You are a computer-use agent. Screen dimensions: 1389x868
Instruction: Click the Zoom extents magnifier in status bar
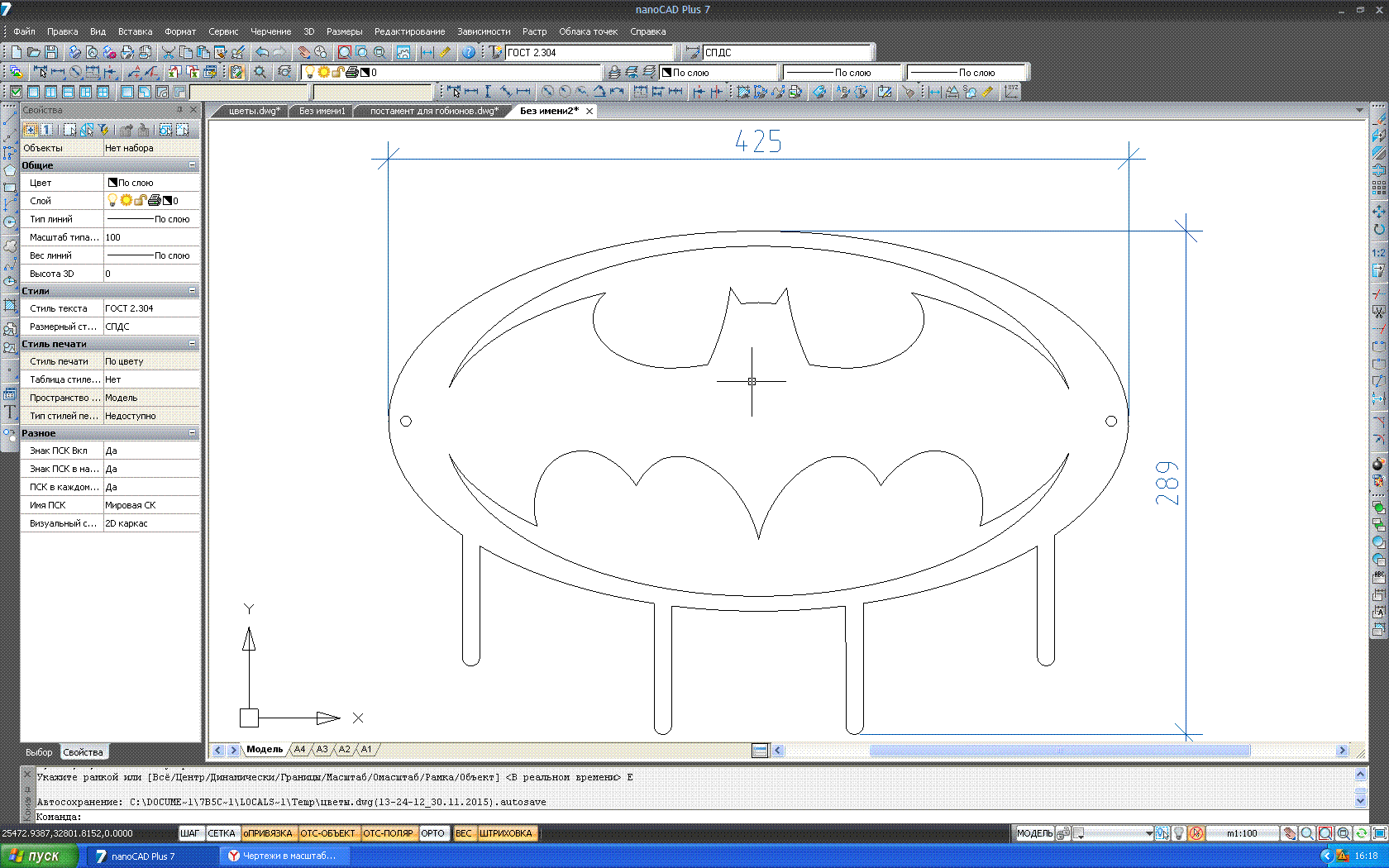1325,833
